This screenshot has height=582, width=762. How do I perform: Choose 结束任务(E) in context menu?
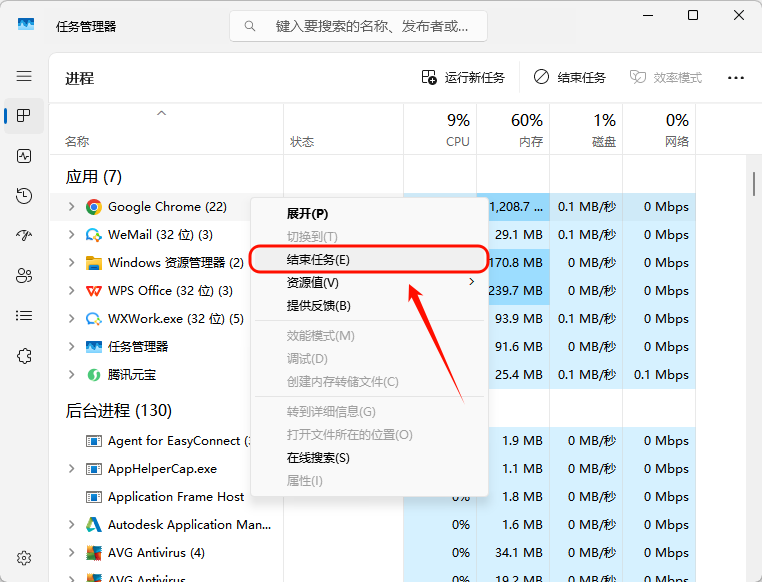click(369, 259)
